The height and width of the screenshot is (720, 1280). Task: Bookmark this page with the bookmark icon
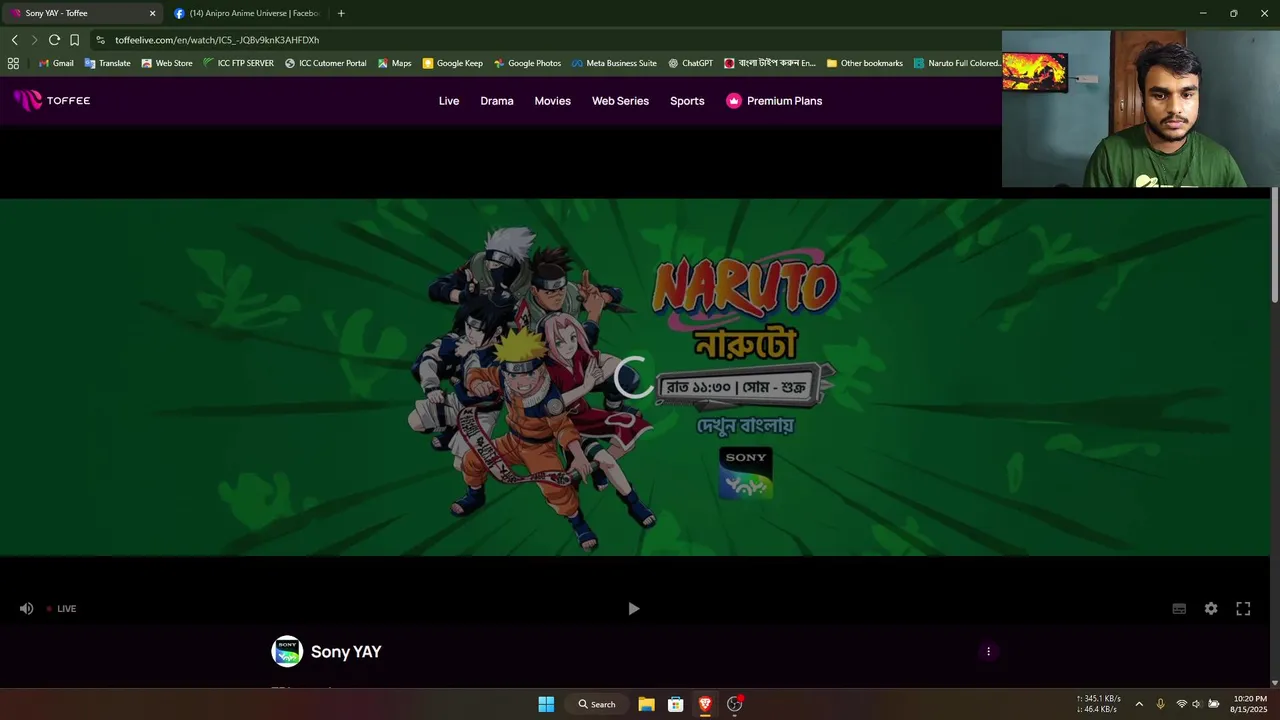point(74,40)
